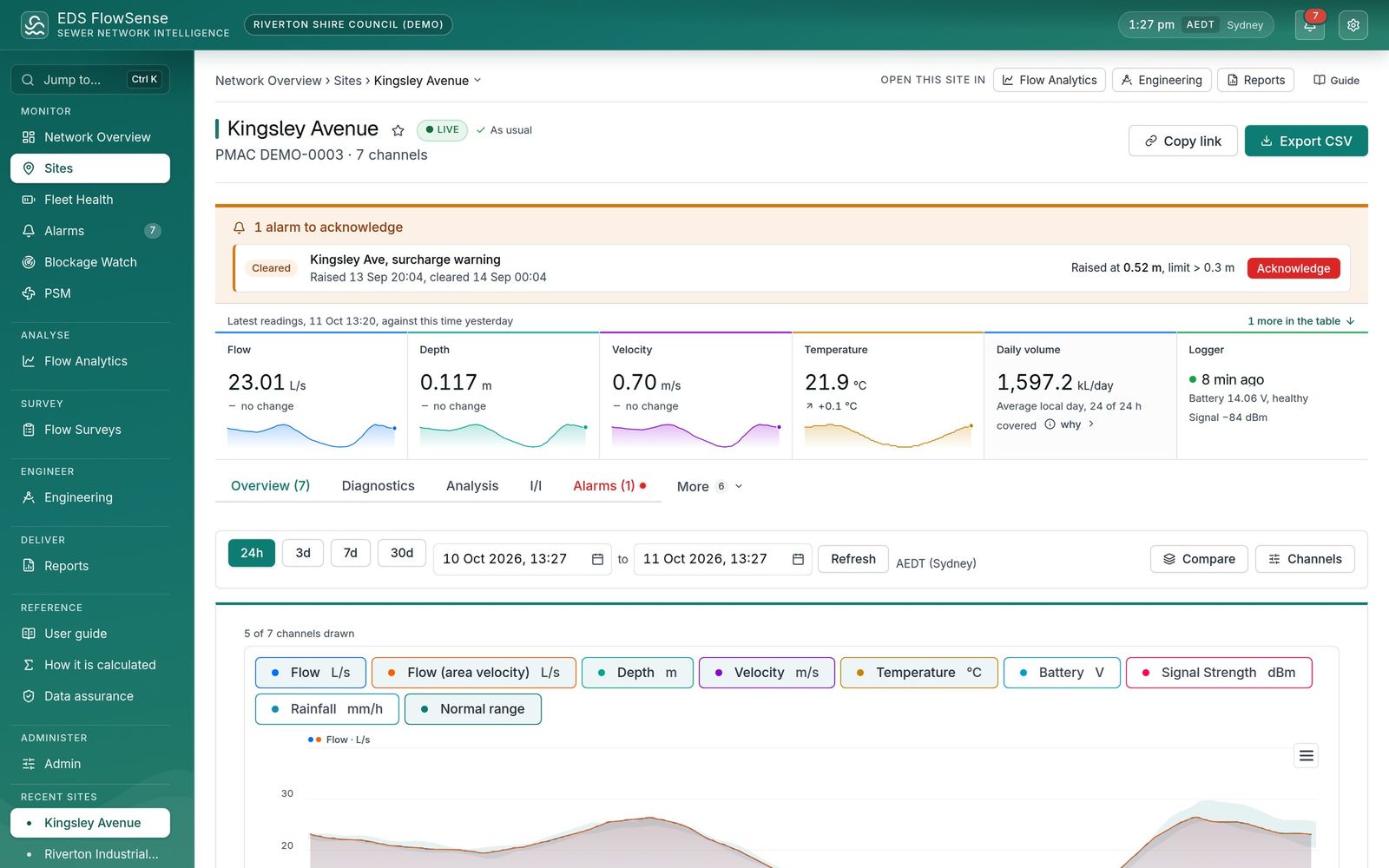
Task: Expand the More tabs dropdown
Action: pyautogui.click(x=709, y=486)
